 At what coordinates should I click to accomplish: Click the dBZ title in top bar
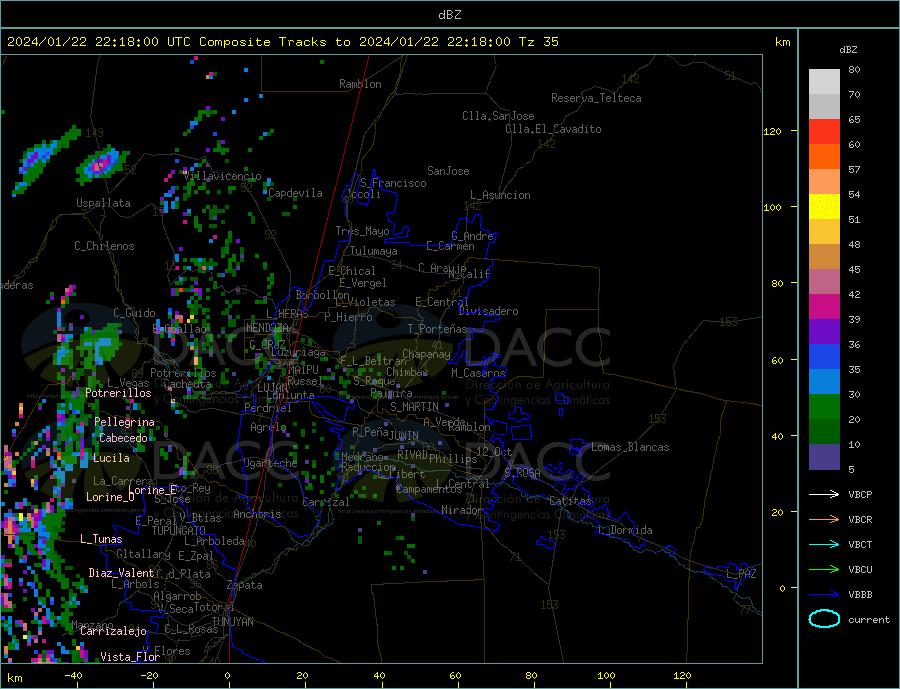click(x=449, y=15)
